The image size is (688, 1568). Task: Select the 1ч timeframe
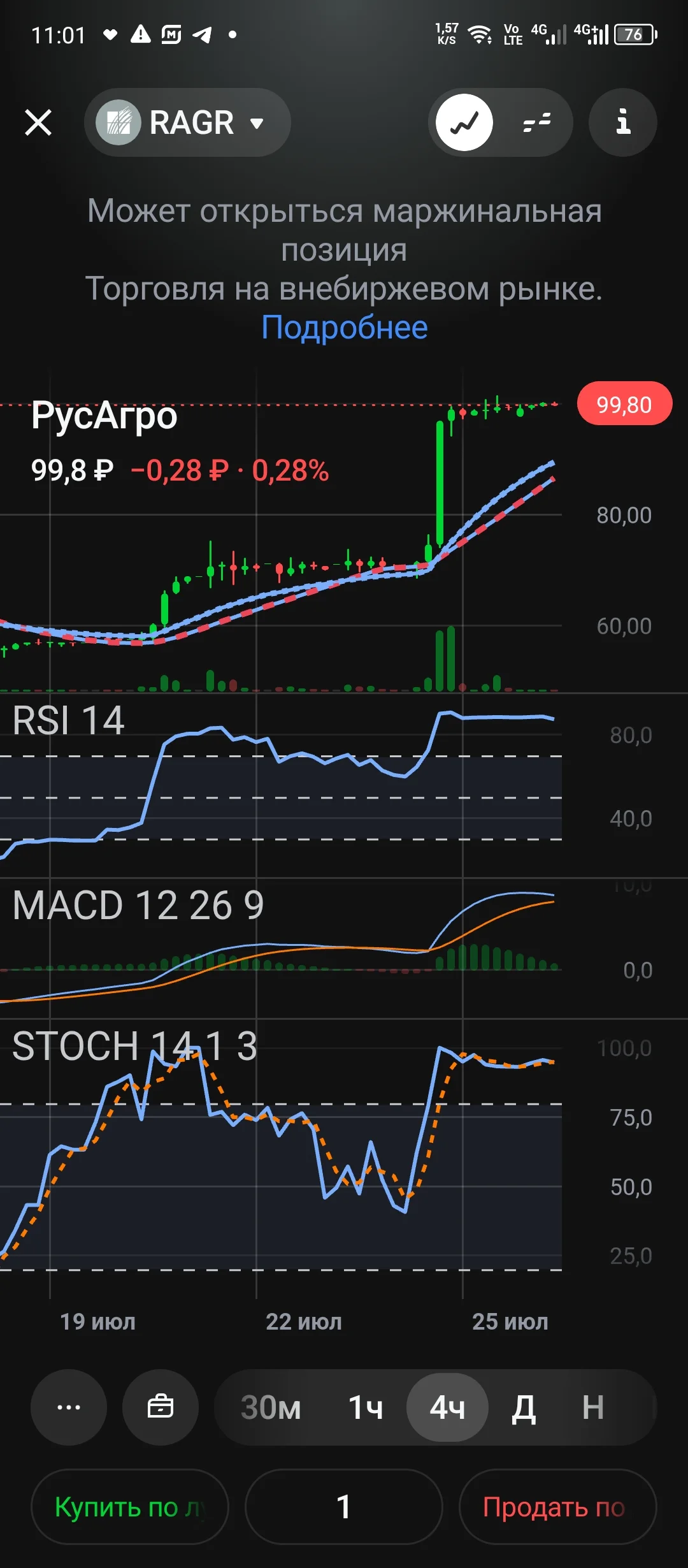(366, 1407)
